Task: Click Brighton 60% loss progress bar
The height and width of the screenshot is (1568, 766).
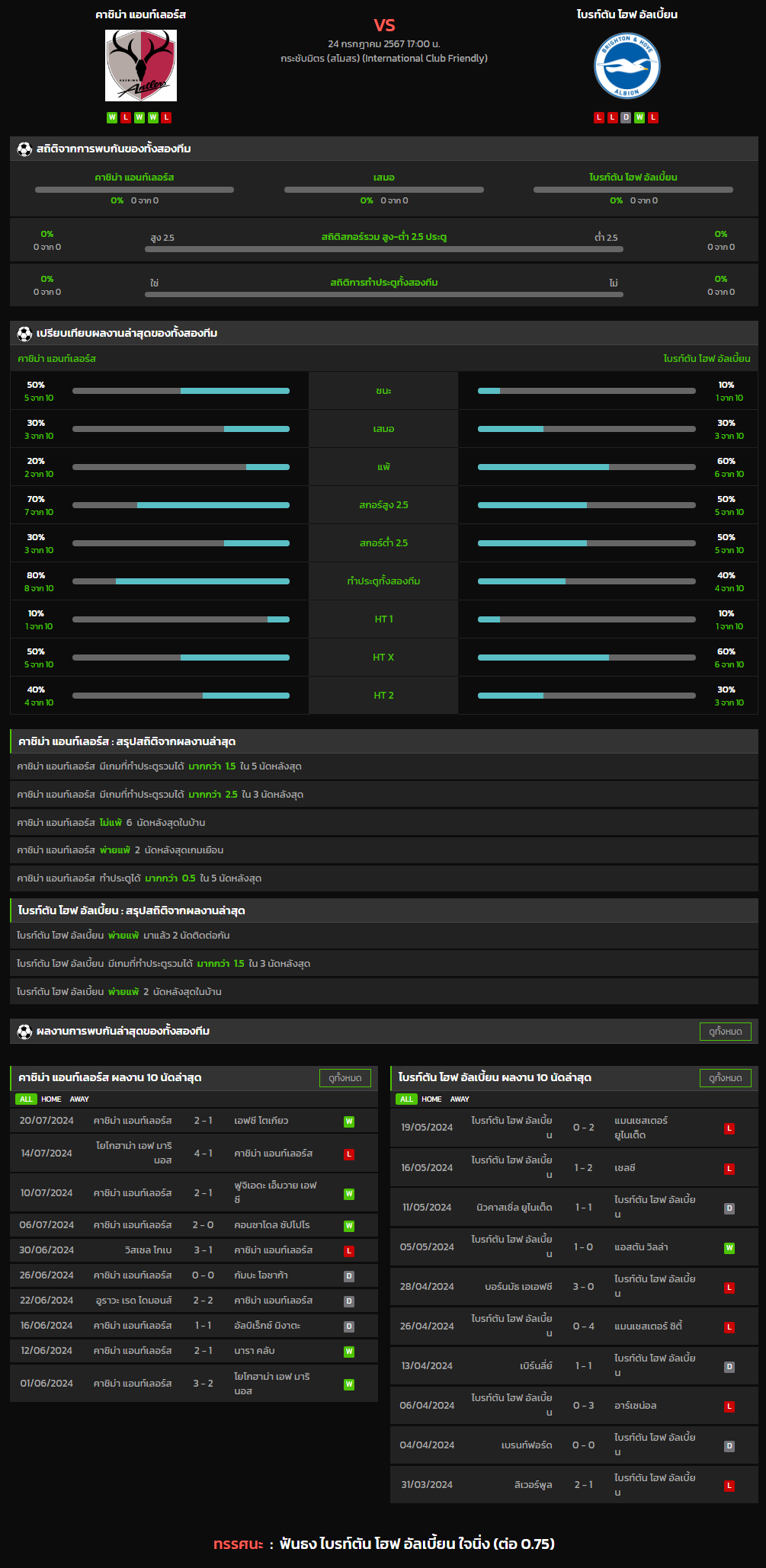Action: [587, 467]
